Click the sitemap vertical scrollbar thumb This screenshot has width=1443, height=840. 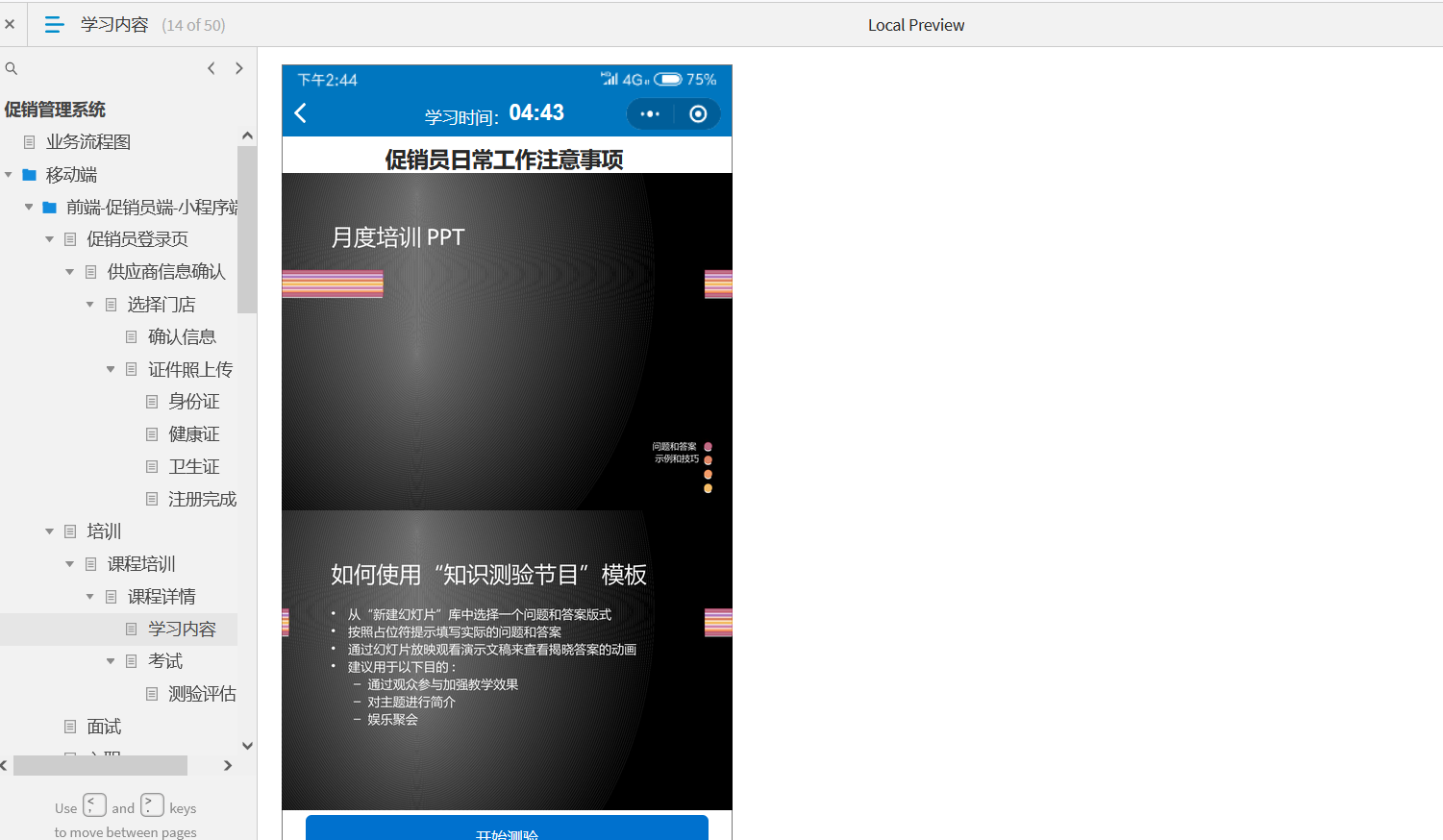[247, 230]
